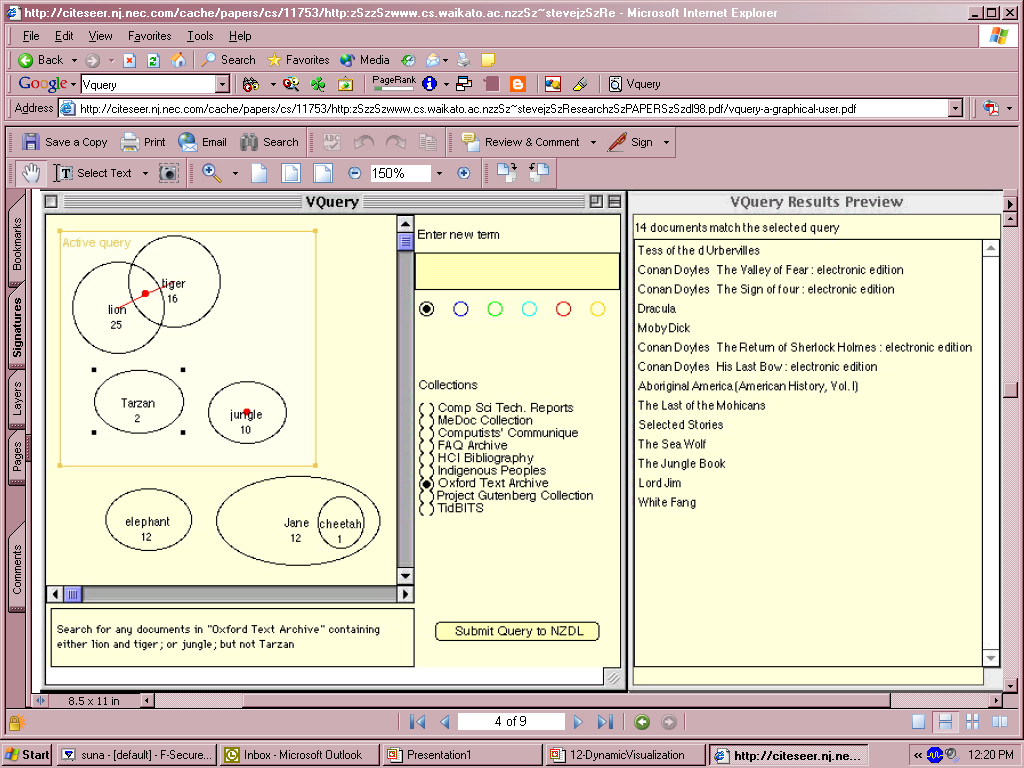Image resolution: width=1024 pixels, height=768 pixels.
Task: Choose the Comp Sci Tech. Reports collection
Action: [427, 408]
